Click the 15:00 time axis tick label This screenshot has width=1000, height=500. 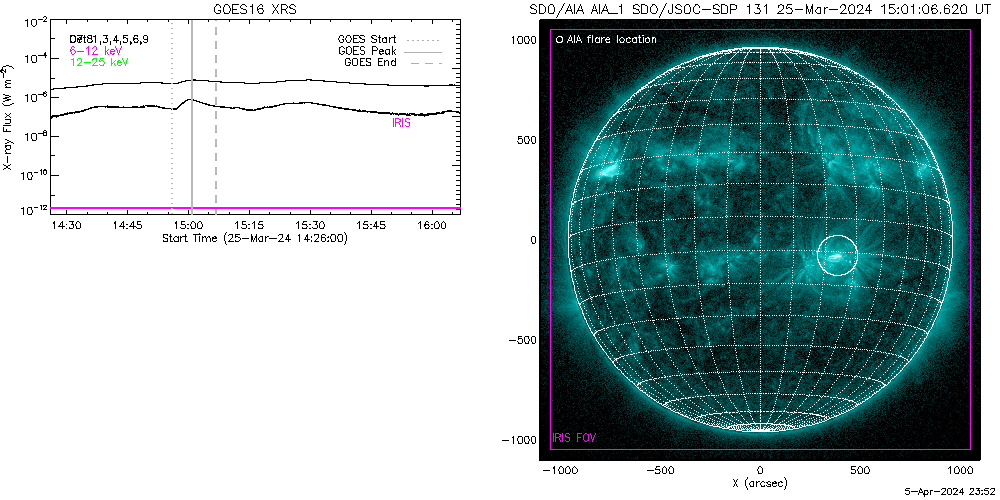[x=189, y=226]
